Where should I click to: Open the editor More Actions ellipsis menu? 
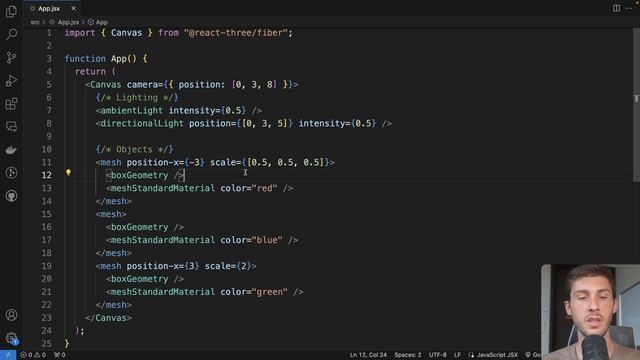(x=629, y=8)
